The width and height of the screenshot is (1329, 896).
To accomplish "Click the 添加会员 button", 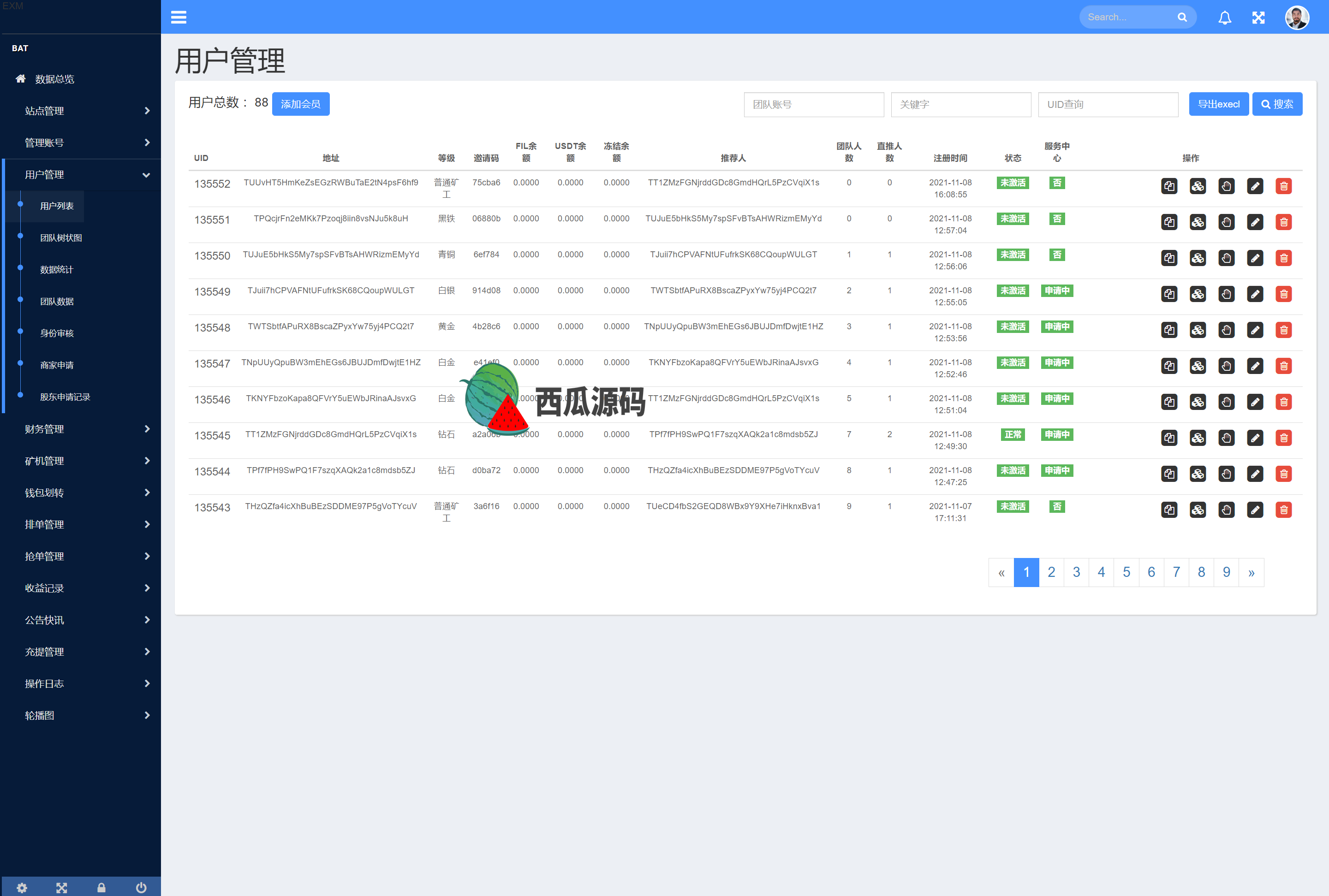I will click(301, 104).
